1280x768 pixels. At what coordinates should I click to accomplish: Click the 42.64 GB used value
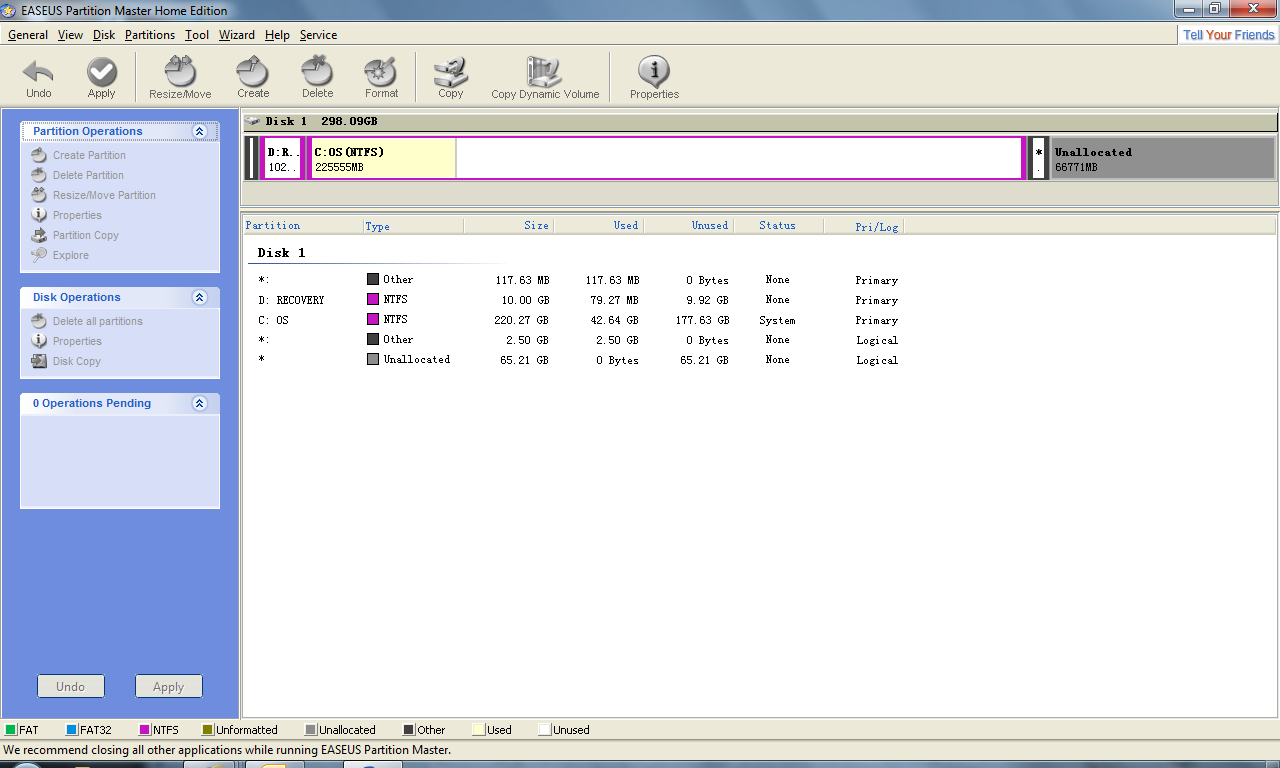(x=616, y=320)
